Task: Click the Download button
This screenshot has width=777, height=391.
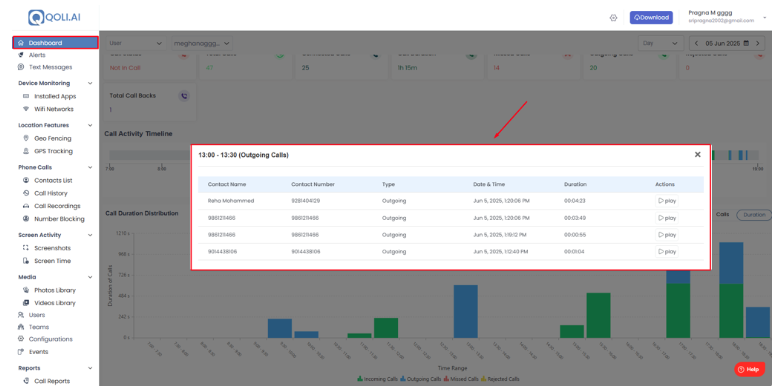Action: [651, 17]
